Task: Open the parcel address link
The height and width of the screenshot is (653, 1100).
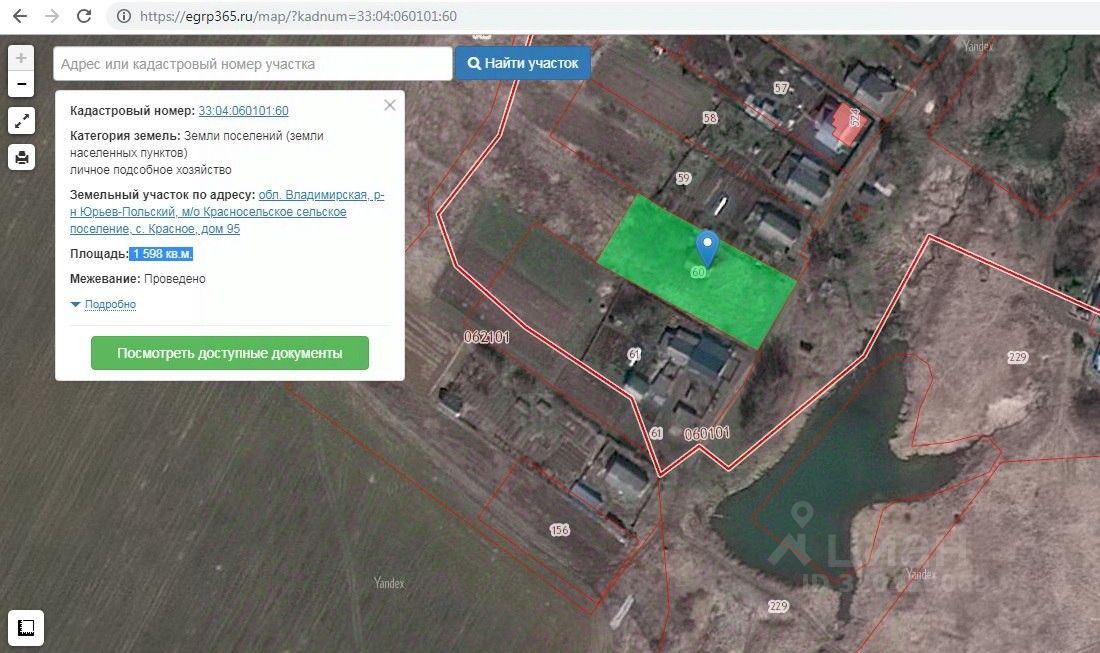Action: click(227, 212)
